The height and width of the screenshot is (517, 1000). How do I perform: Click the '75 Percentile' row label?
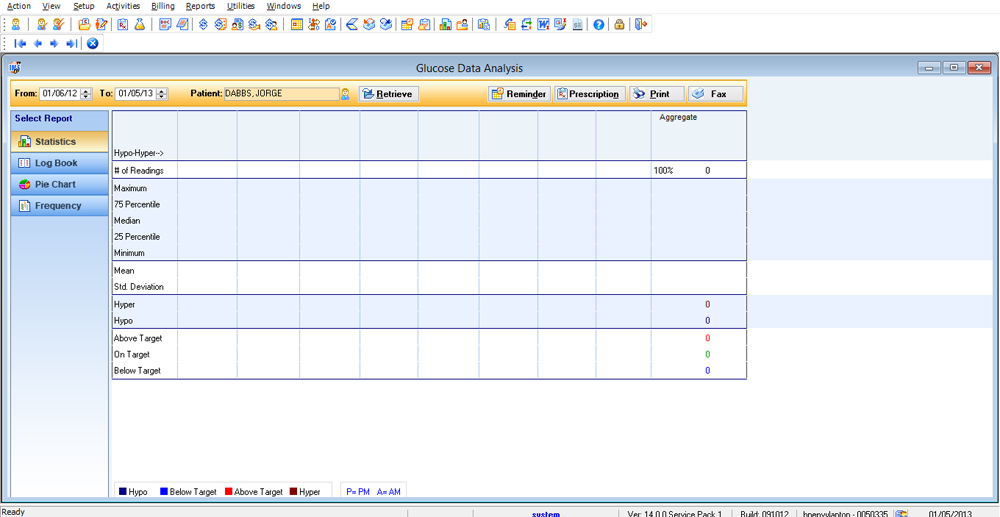pyautogui.click(x=136, y=205)
